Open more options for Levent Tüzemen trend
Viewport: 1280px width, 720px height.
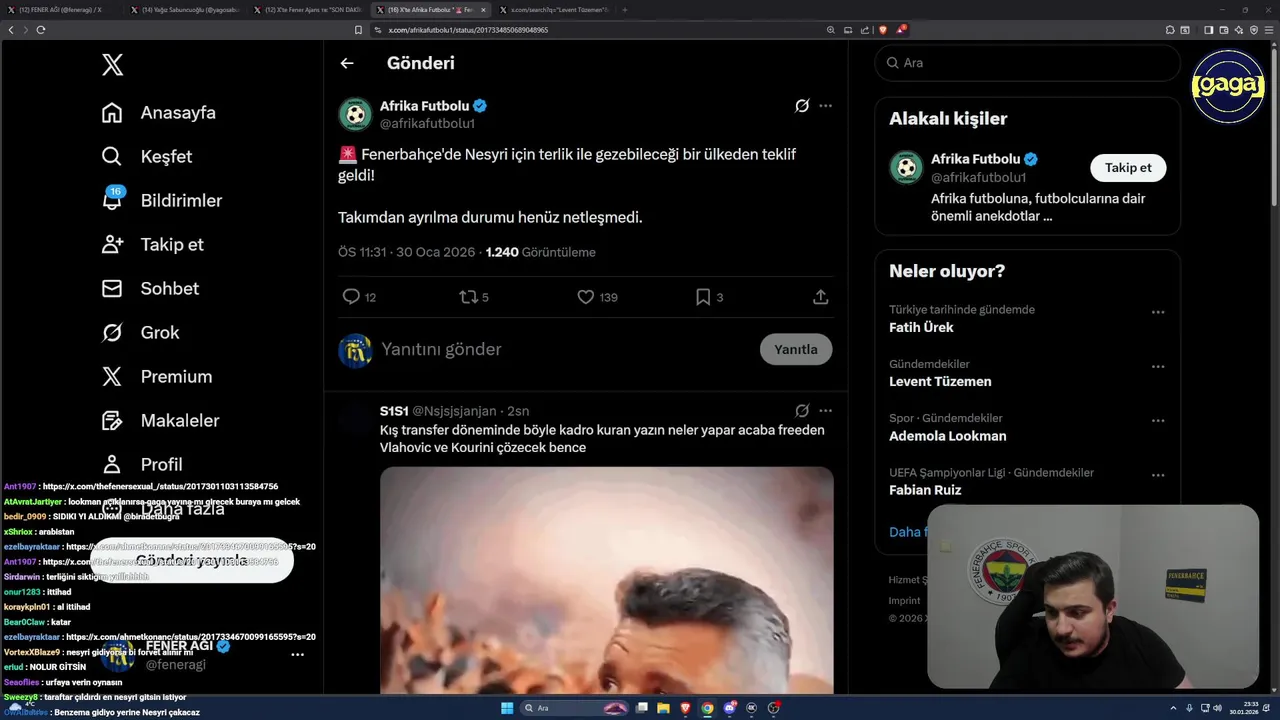(x=1158, y=366)
